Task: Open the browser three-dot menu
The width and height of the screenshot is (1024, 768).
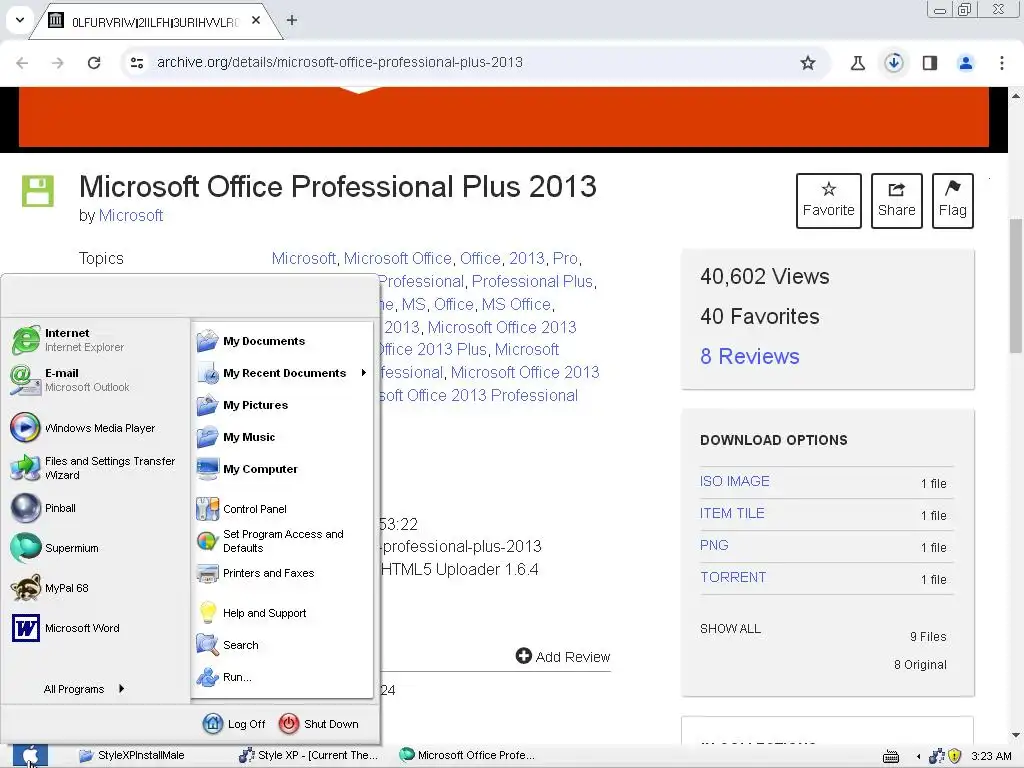Action: 1002,63
